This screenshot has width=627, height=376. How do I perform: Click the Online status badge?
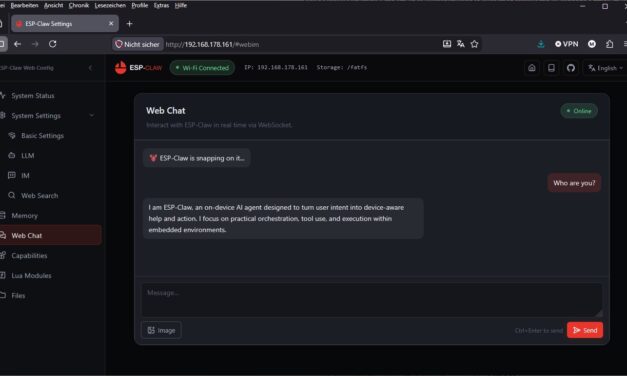579,111
